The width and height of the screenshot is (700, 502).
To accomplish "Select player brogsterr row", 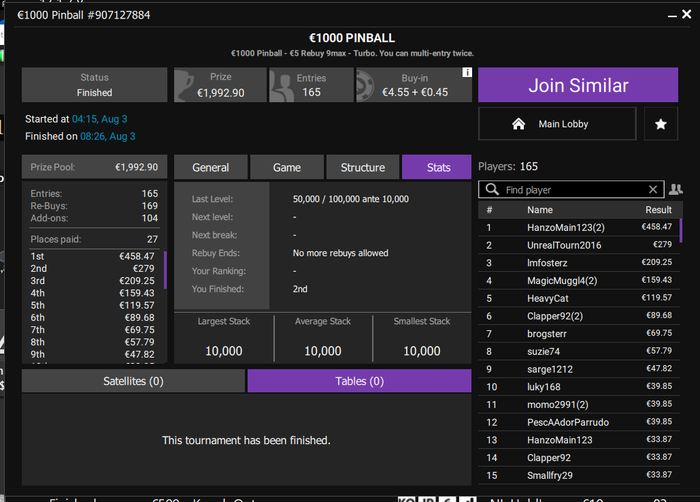I will (579, 334).
